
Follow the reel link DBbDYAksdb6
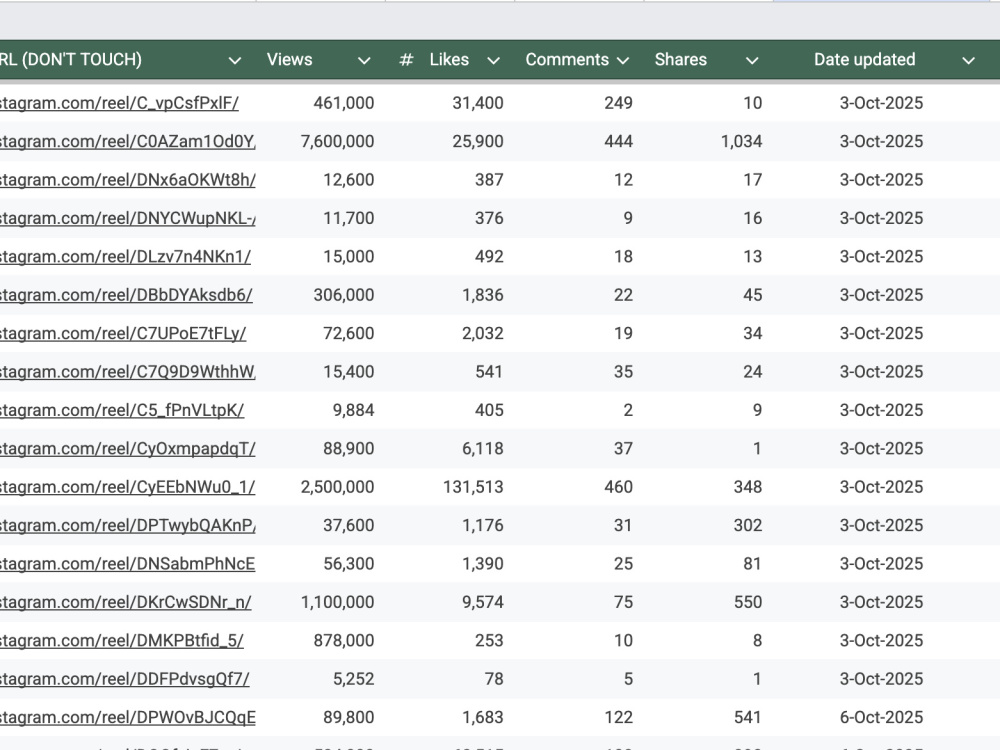(126, 295)
